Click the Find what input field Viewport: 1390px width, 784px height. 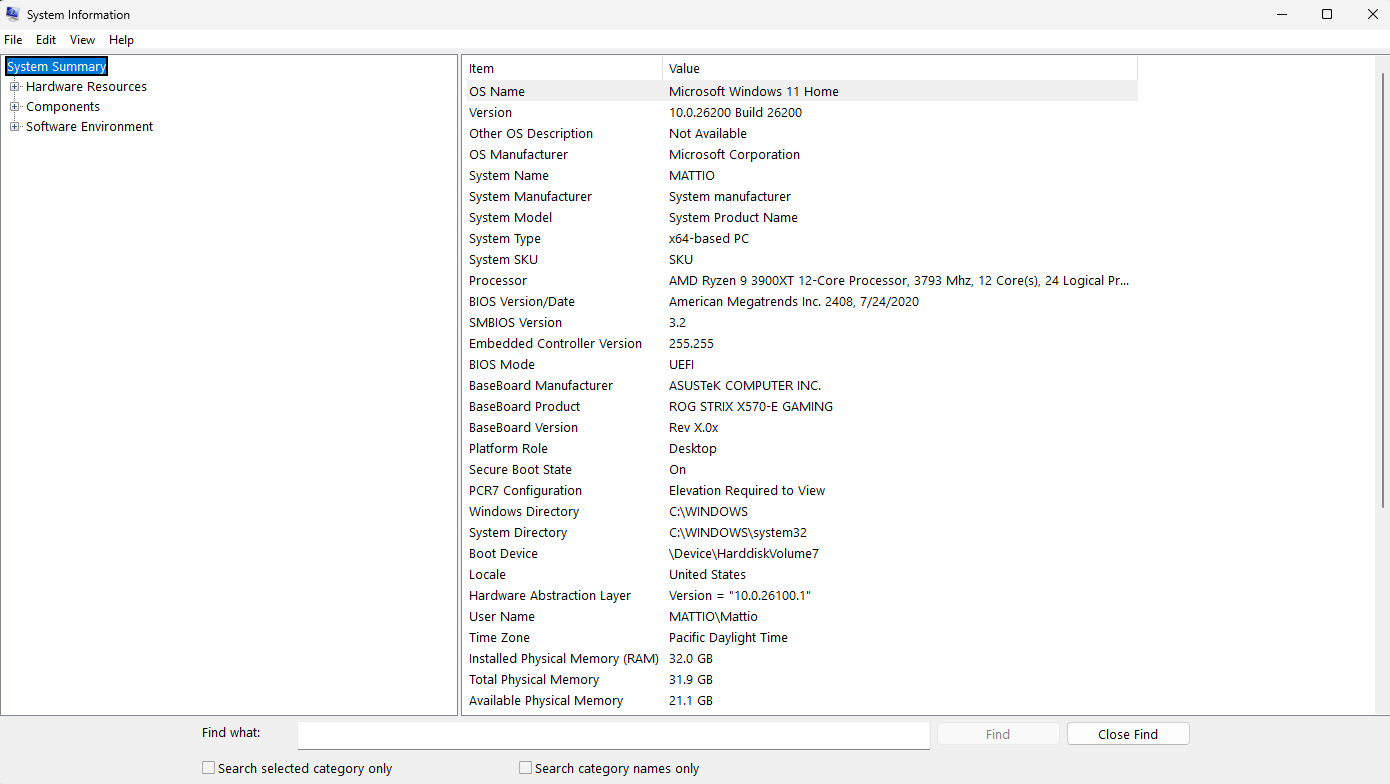613,735
